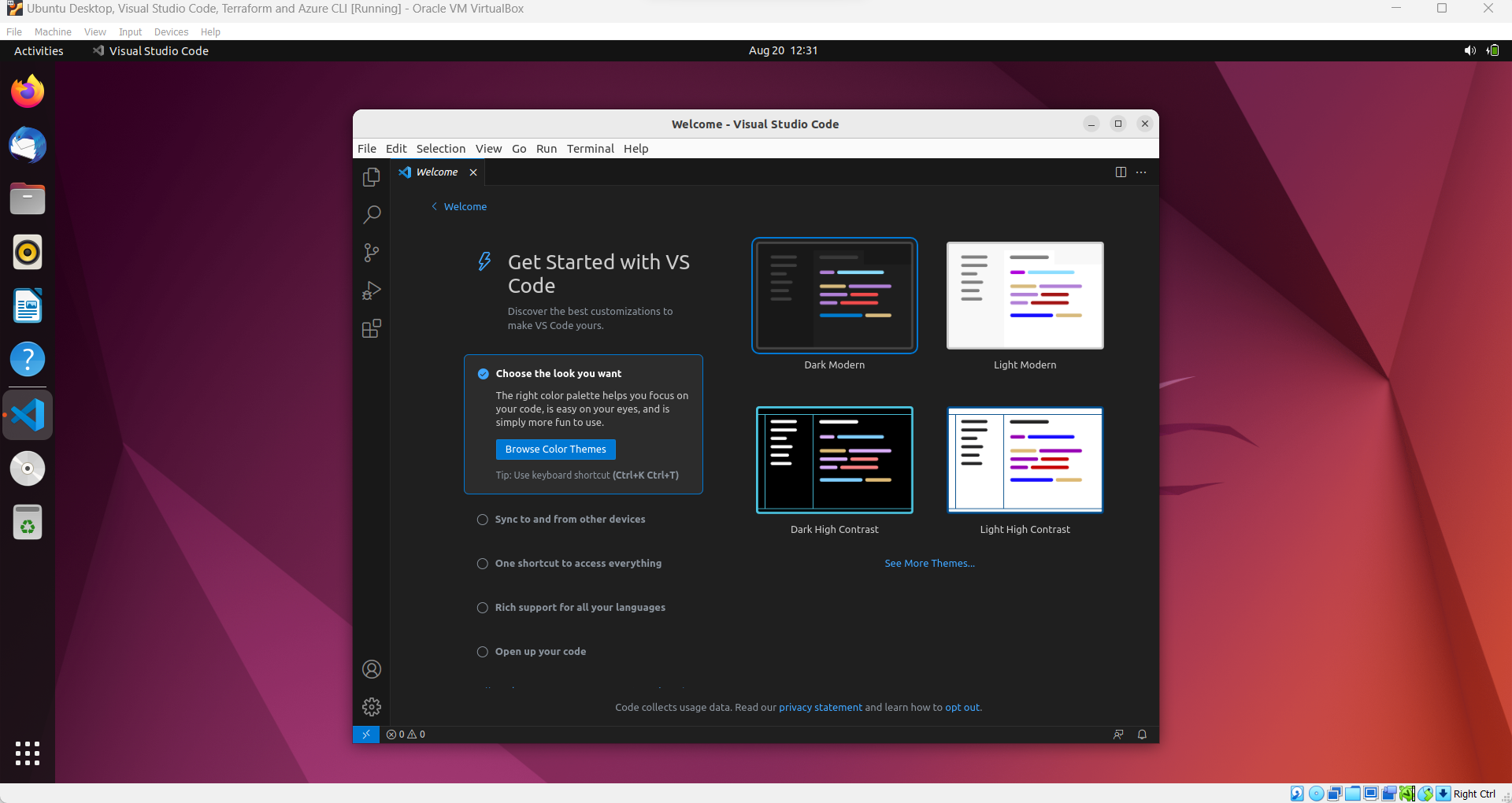Open the editor more actions ellipsis menu
The width and height of the screenshot is (1512, 803).
1141,172
